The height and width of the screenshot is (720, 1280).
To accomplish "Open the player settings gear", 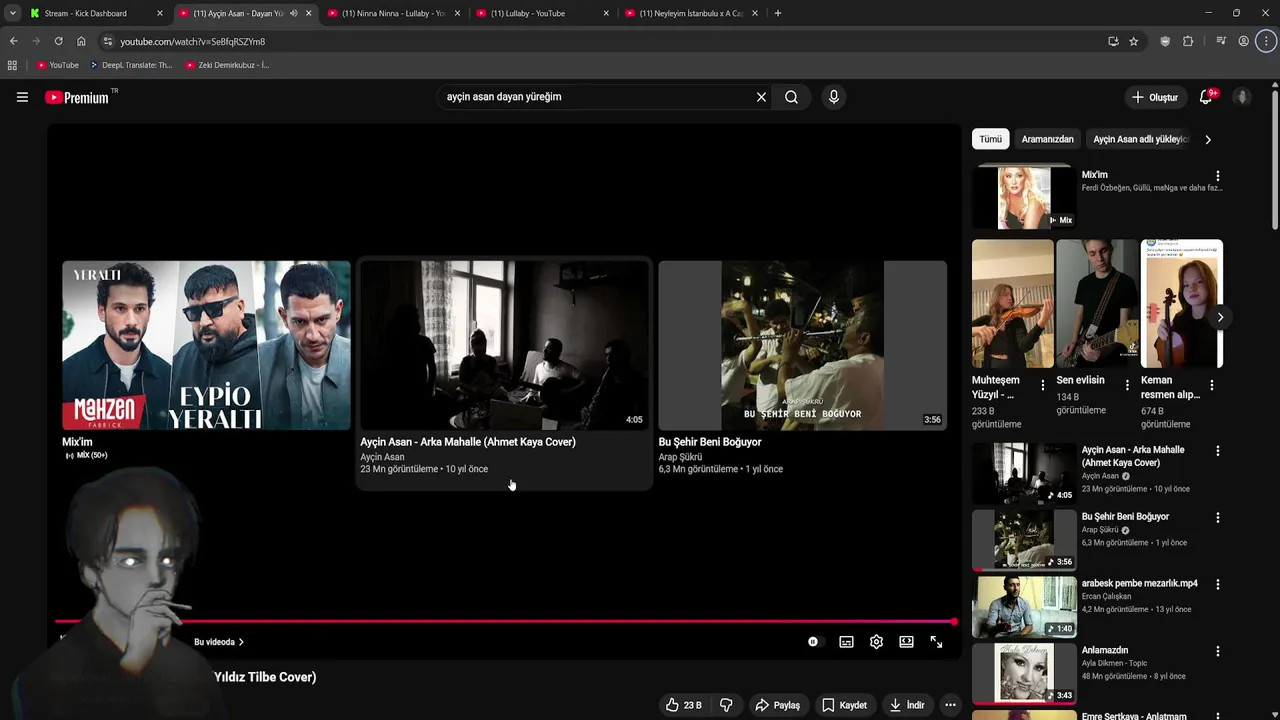I will coord(876,642).
